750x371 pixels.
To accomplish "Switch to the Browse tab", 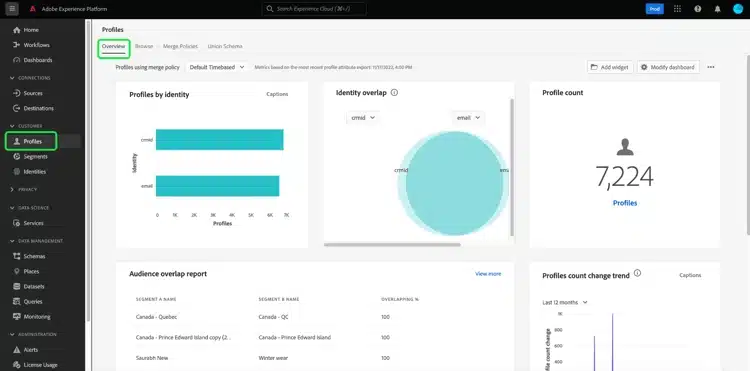I will point(144,46).
